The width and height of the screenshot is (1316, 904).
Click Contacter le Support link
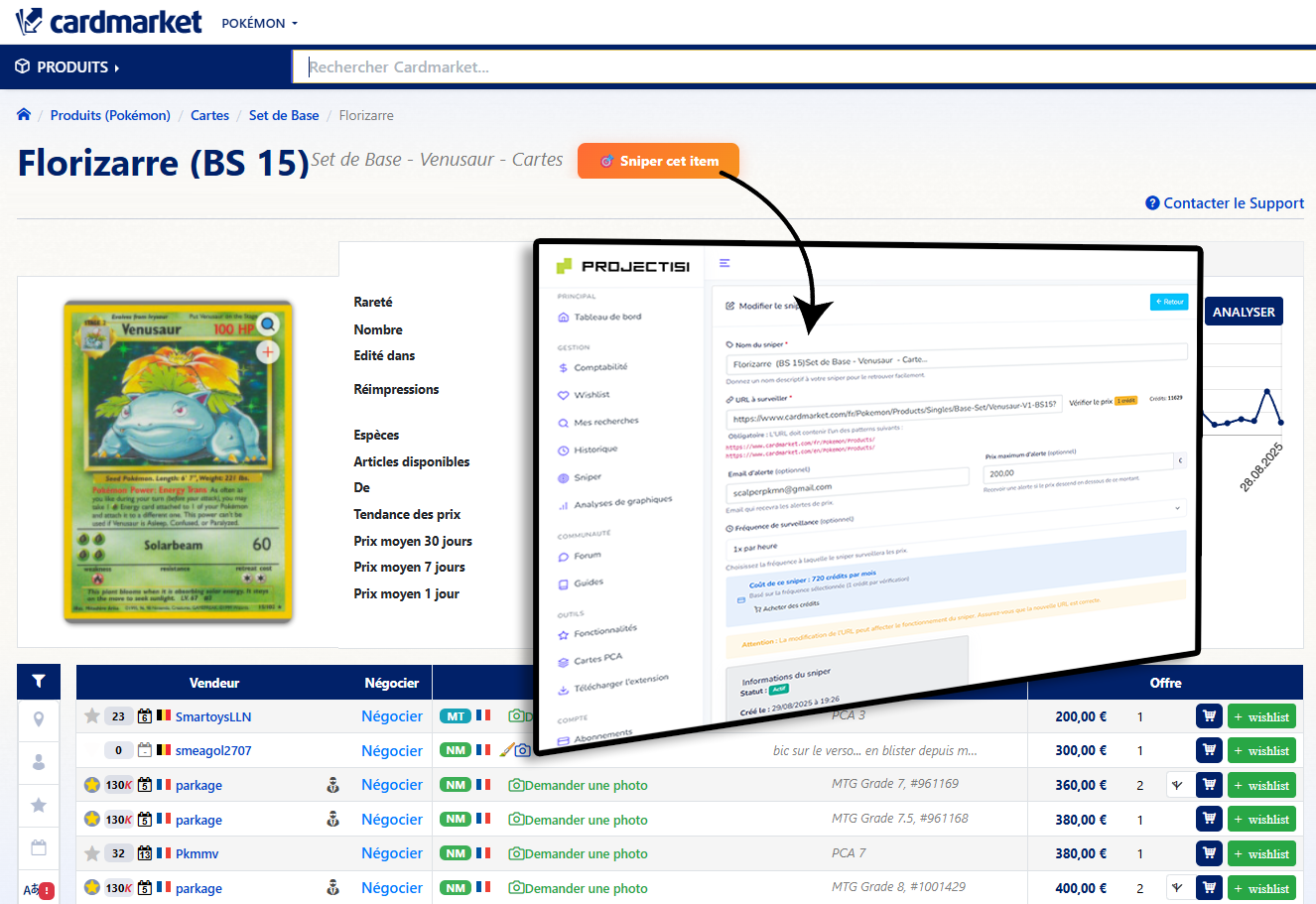pyautogui.click(x=1225, y=203)
